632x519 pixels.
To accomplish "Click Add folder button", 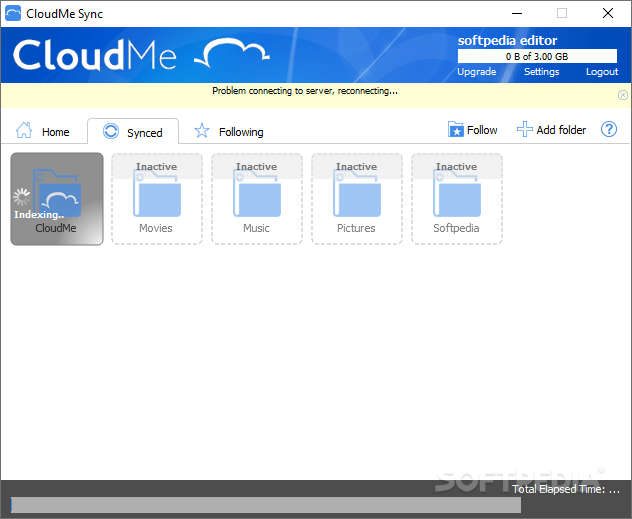I will (551, 130).
